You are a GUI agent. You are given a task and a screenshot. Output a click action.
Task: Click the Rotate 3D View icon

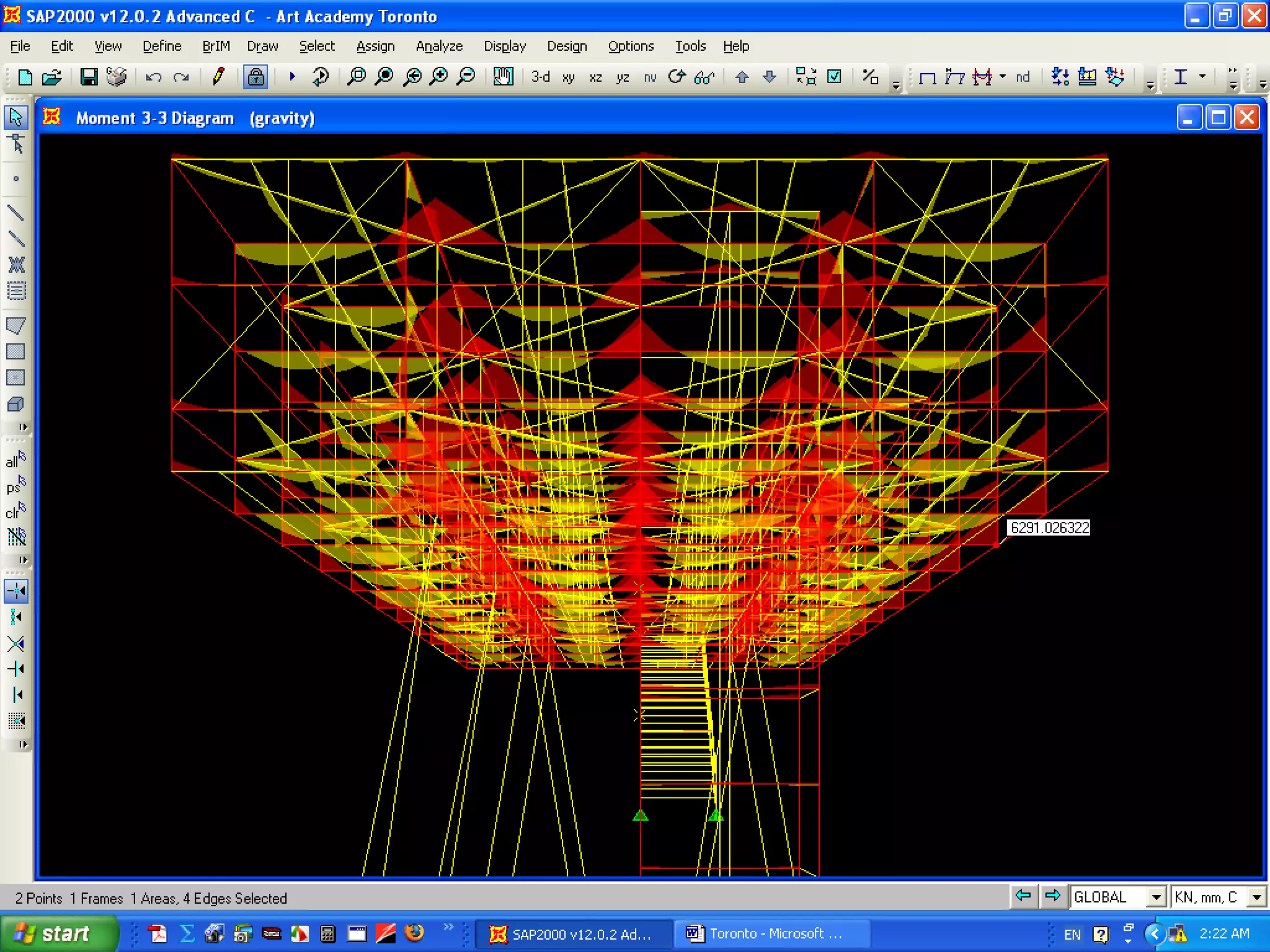coord(677,77)
